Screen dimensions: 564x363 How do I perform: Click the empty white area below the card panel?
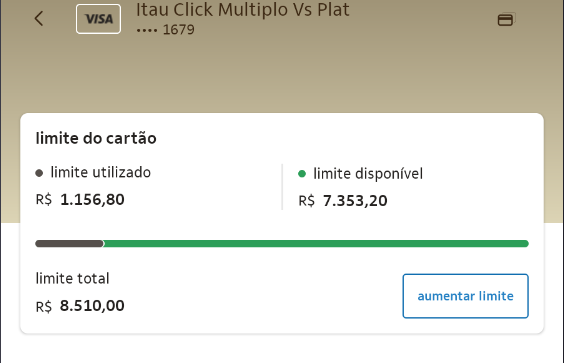(x=282, y=350)
